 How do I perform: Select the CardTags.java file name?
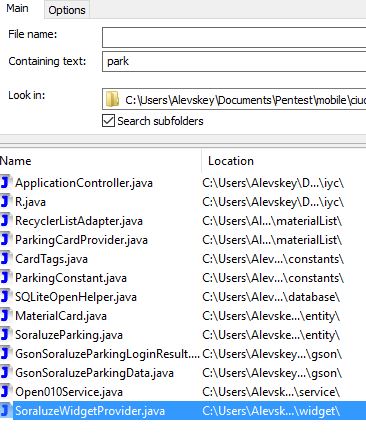51,259
